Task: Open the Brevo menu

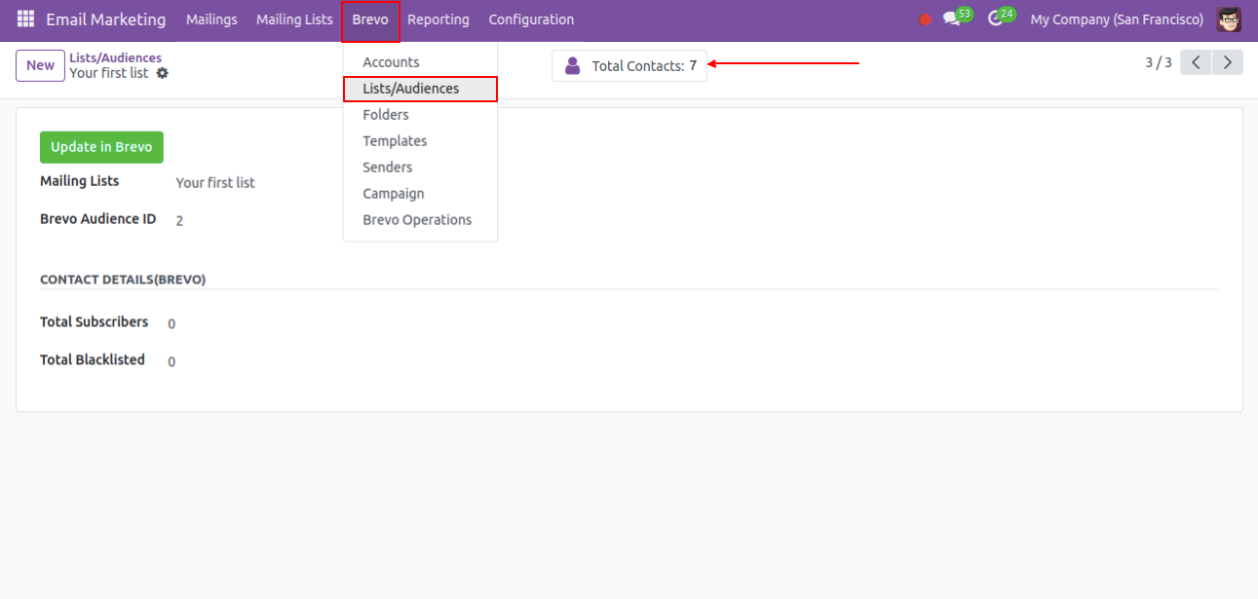Action: 370,20
